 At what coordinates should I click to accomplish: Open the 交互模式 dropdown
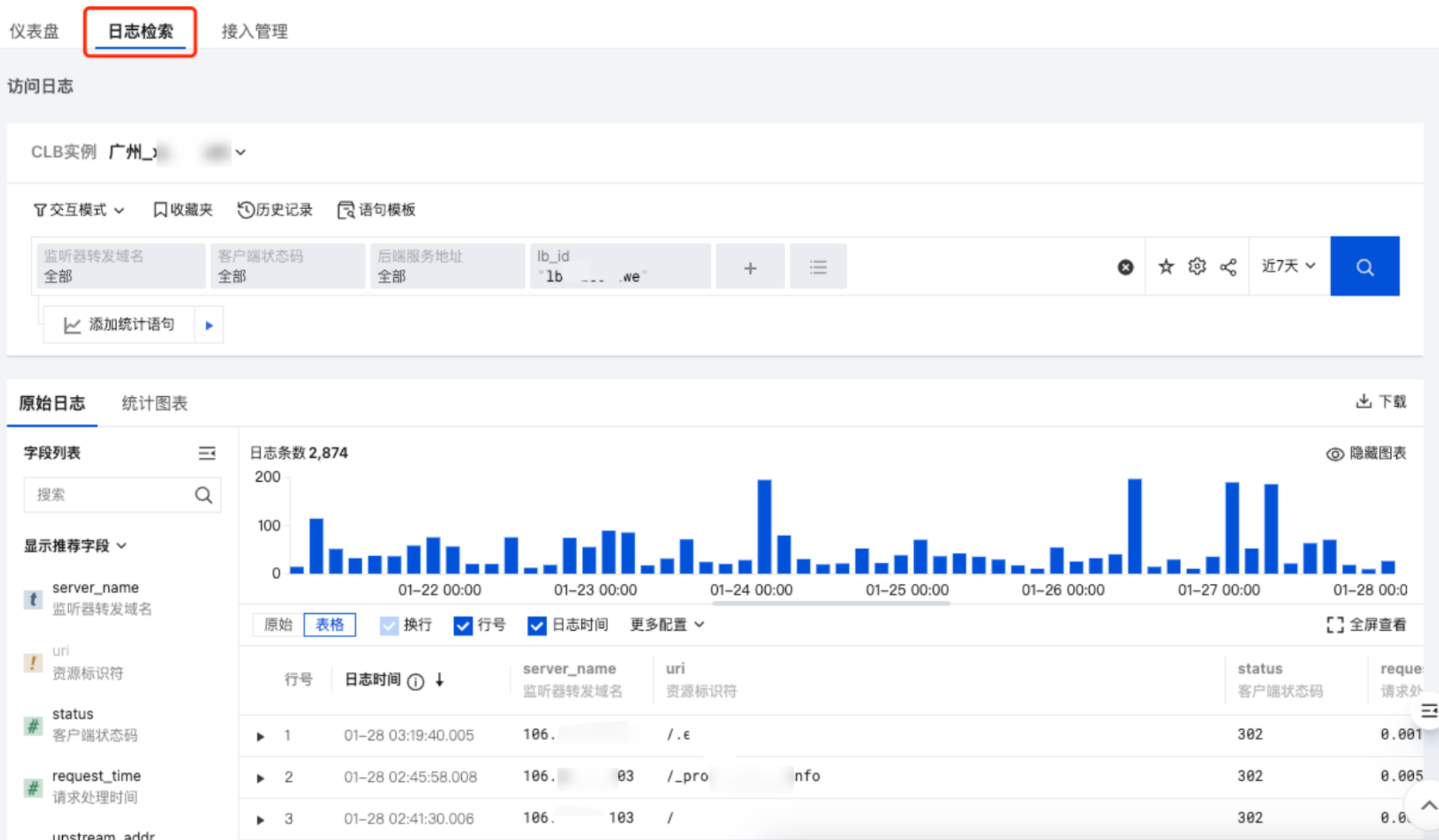tap(78, 210)
